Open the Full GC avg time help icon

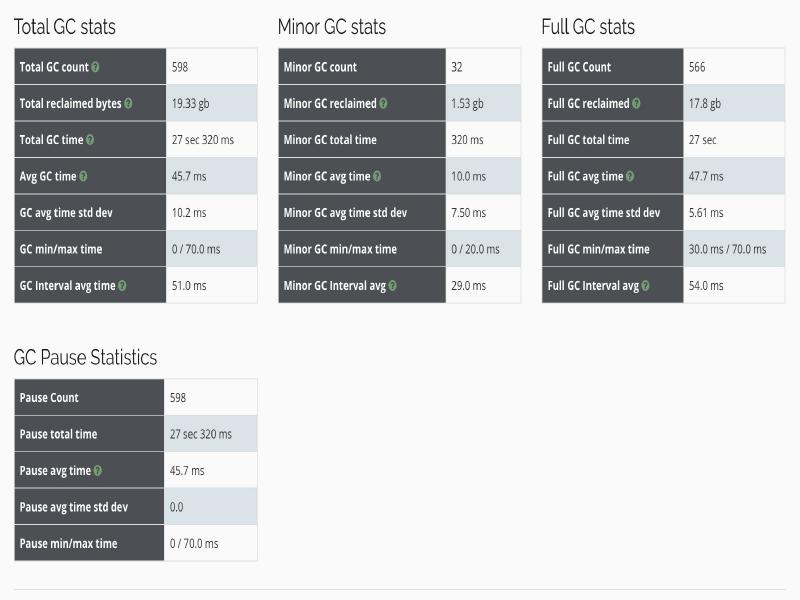[x=632, y=177]
